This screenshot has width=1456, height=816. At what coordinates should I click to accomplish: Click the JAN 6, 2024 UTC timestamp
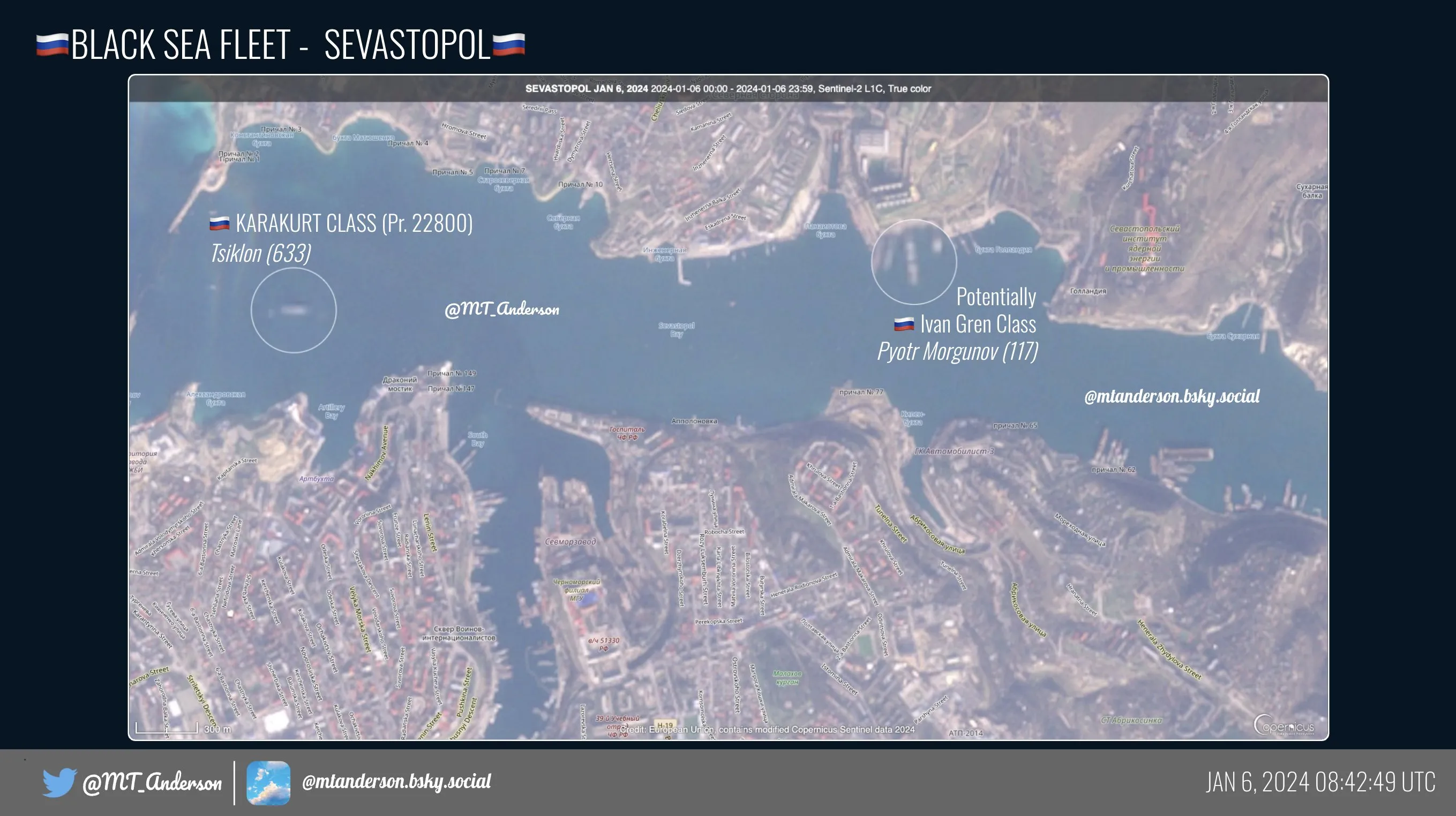click(1320, 783)
